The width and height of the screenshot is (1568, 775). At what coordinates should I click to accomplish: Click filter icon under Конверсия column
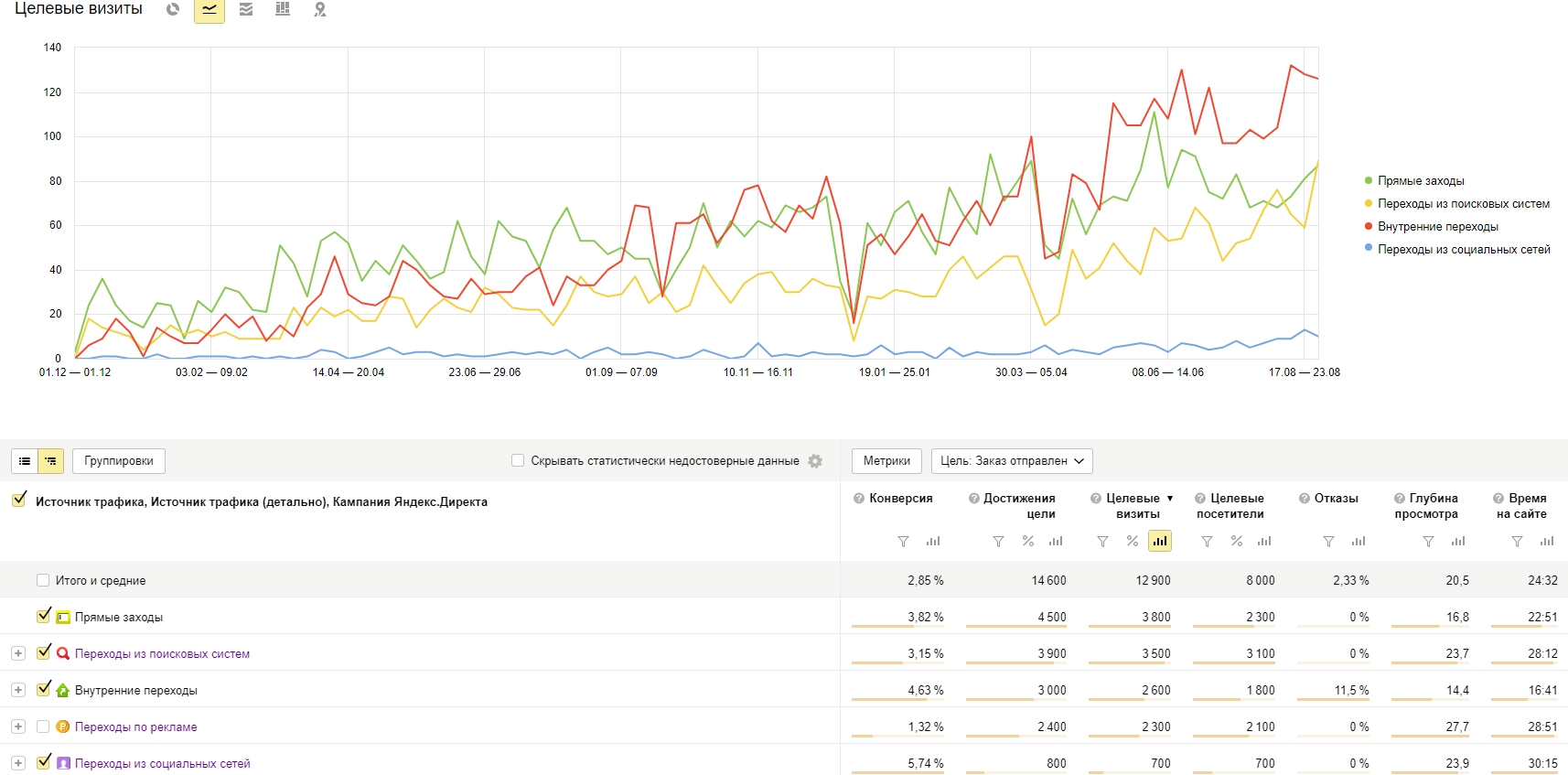click(x=903, y=542)
